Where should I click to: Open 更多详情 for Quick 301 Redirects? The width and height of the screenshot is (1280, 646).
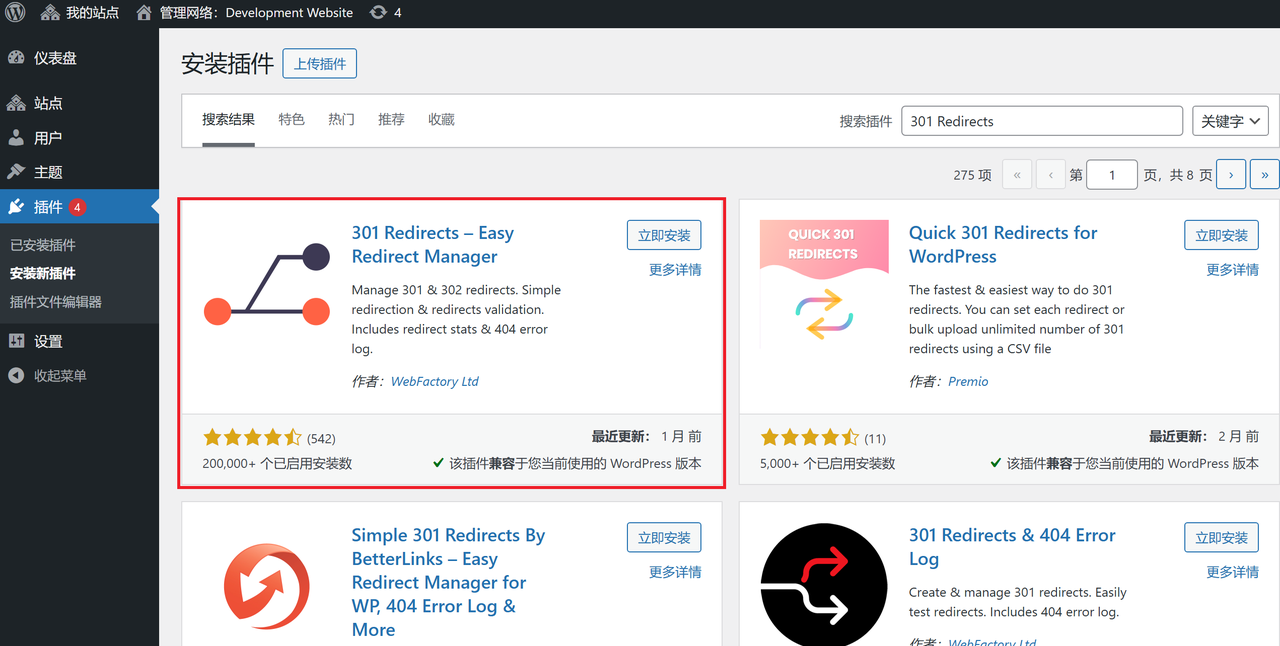(x=1232, y=270)
